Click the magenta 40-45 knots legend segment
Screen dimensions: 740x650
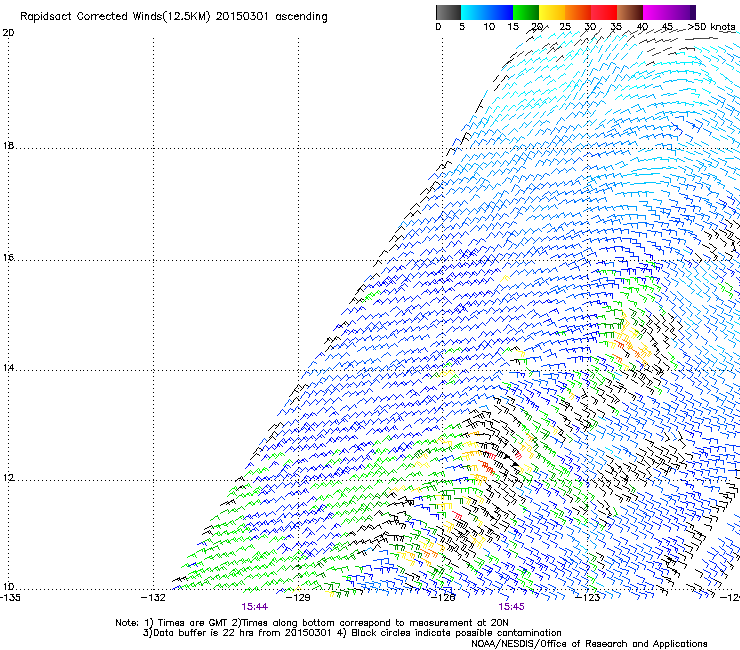coord(656,12)
